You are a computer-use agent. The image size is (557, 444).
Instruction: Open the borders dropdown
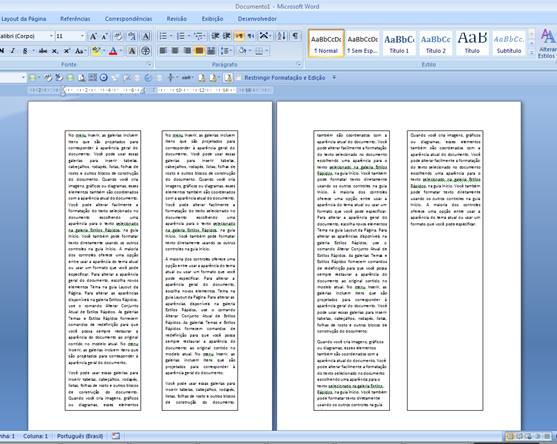point(267,51)
